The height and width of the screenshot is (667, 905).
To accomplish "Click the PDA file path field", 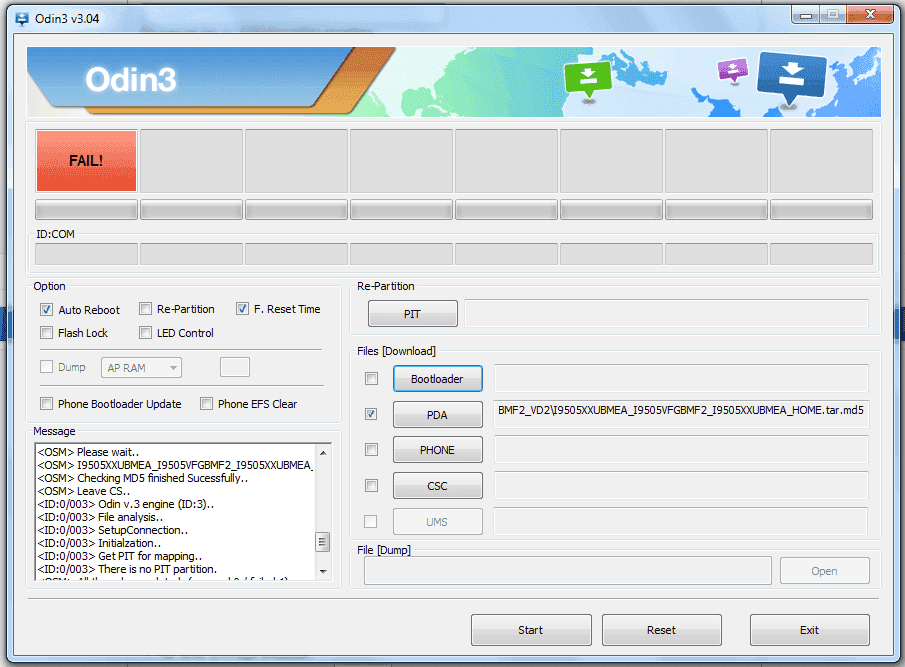I will 681,414.
